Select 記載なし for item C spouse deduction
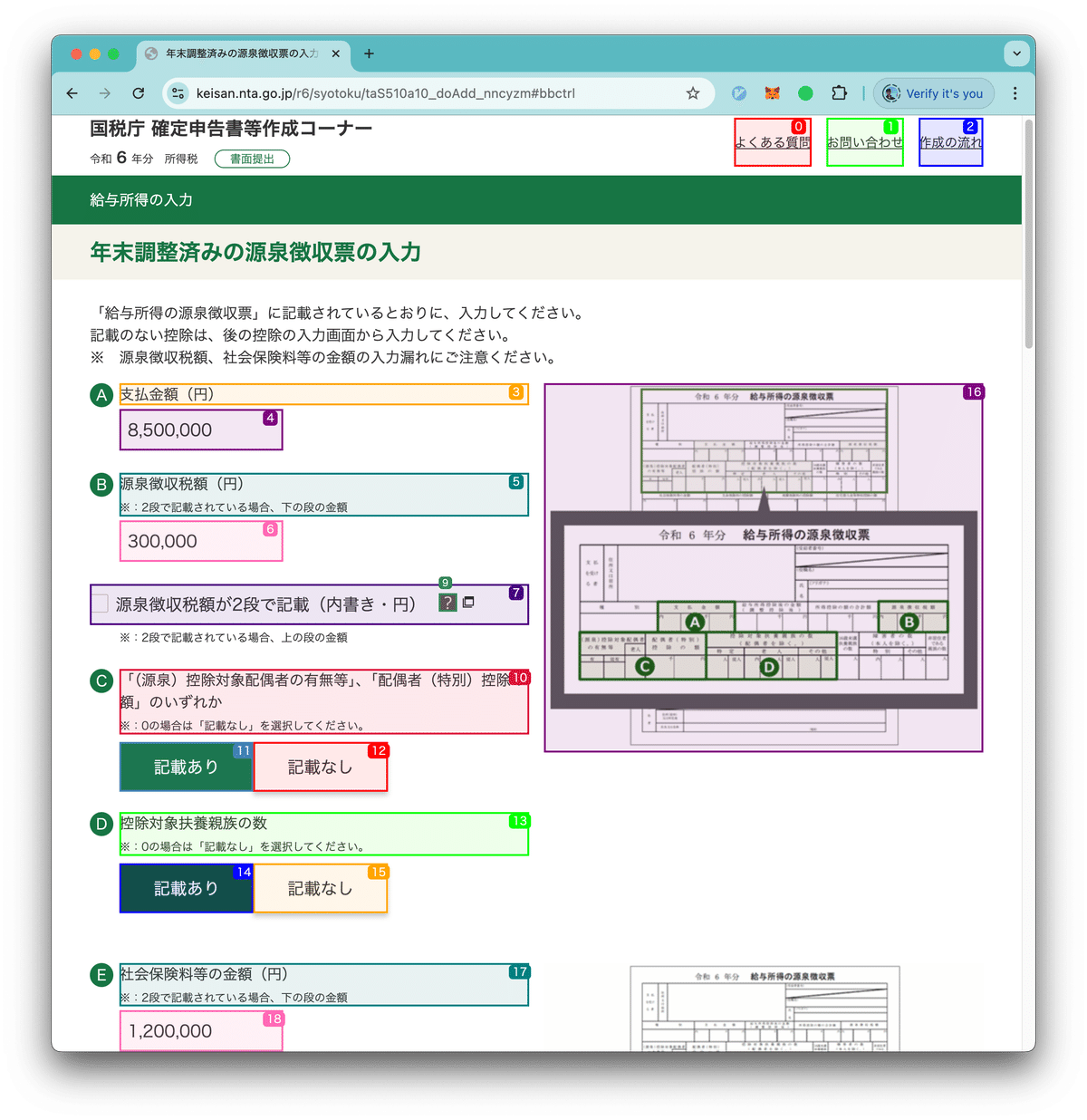This screenshot has height=1120, width=1087. pyautogui.click(x=321, y=768)
